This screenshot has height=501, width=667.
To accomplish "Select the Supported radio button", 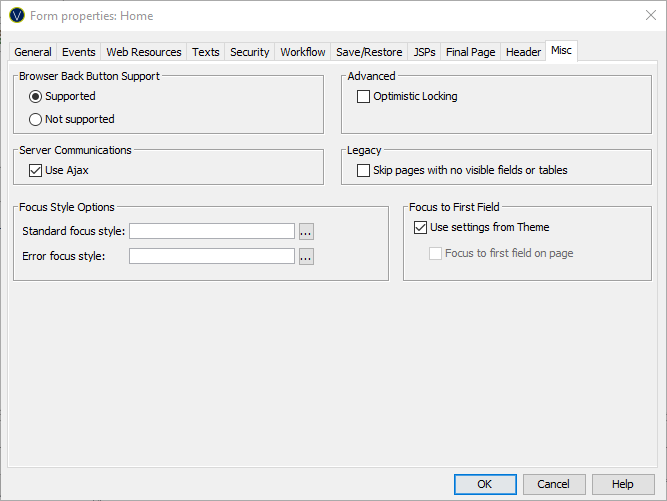I will click(36, 97).
